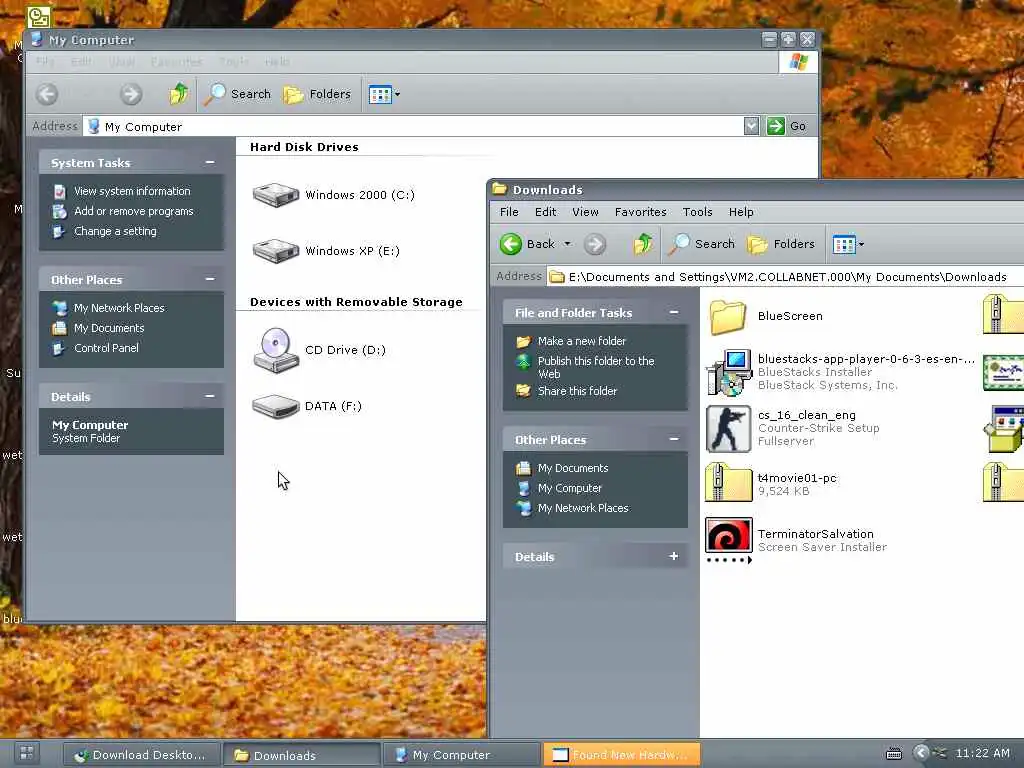Open Found New Hardware taskbar button
The image size is (1024, 768).
pos(622,755)
